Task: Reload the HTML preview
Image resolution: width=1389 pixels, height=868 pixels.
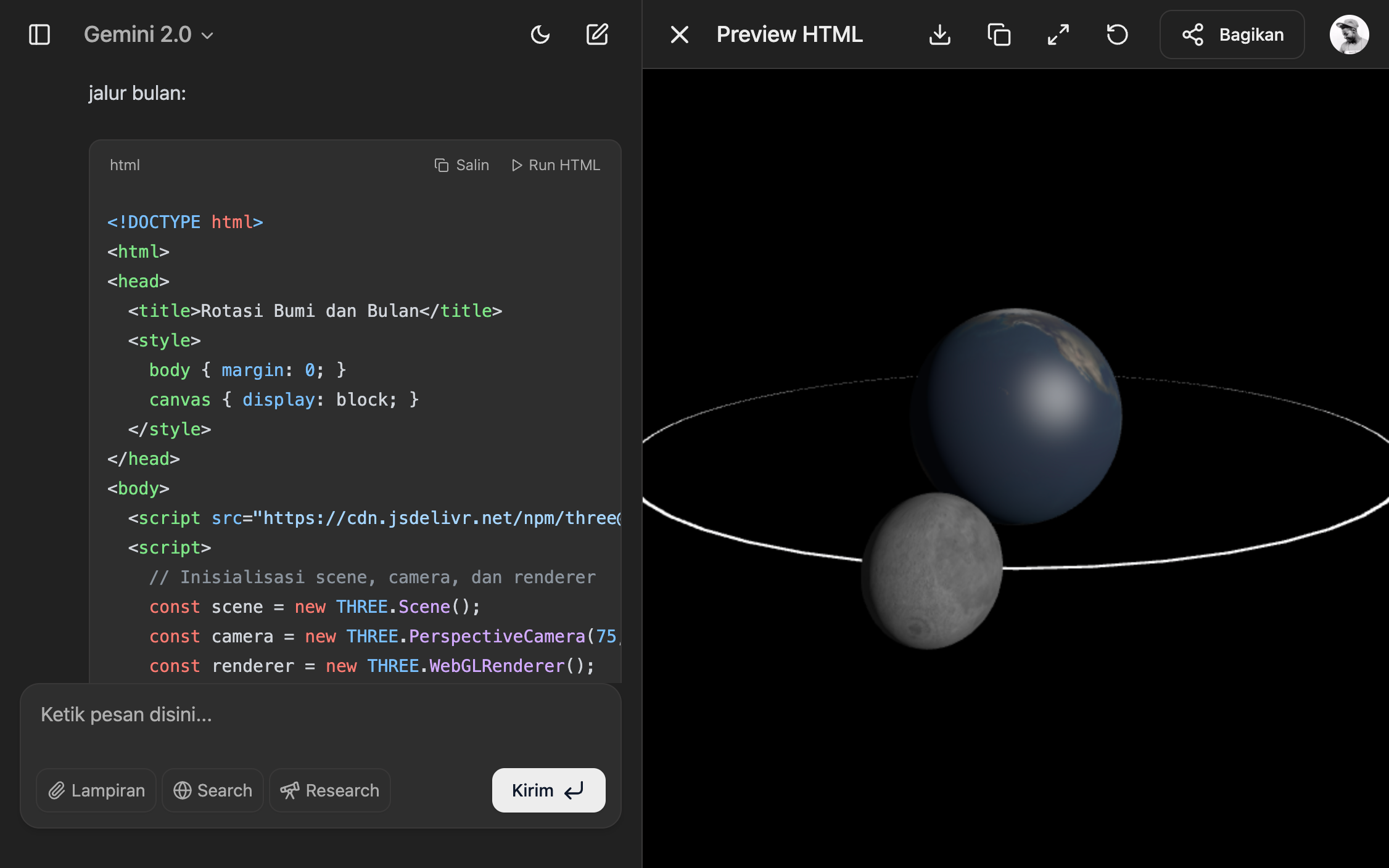Action: 1117,35
